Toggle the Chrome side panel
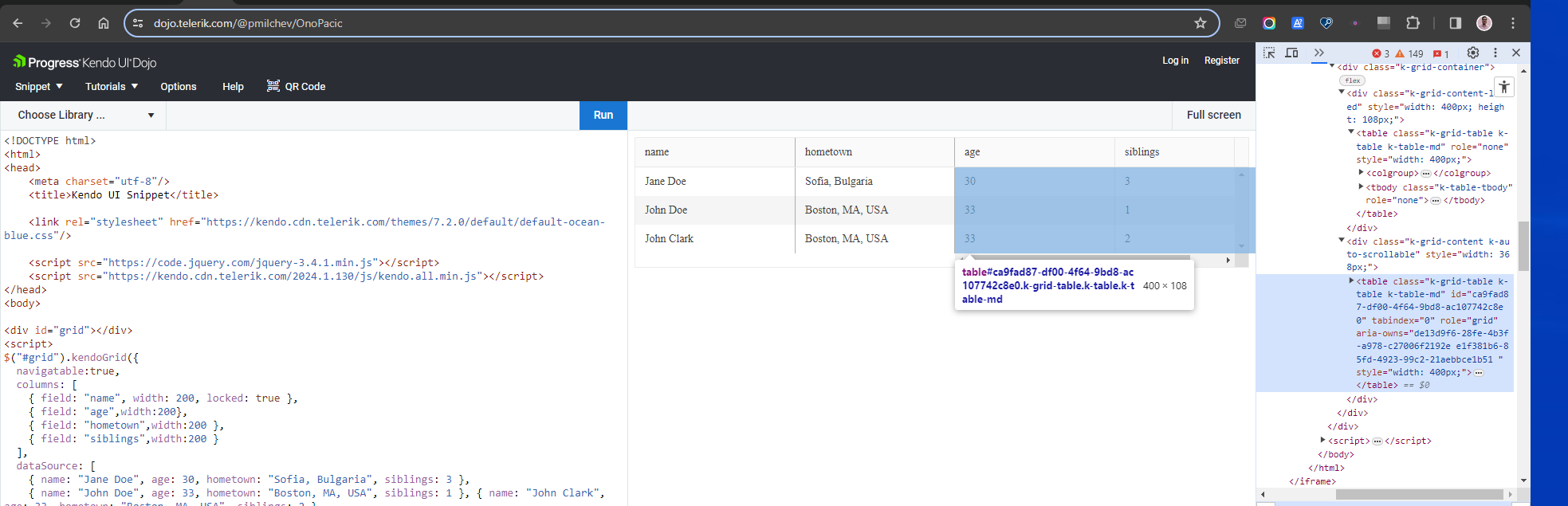This screenshot has height=506, width=1568. point(1456,23)
